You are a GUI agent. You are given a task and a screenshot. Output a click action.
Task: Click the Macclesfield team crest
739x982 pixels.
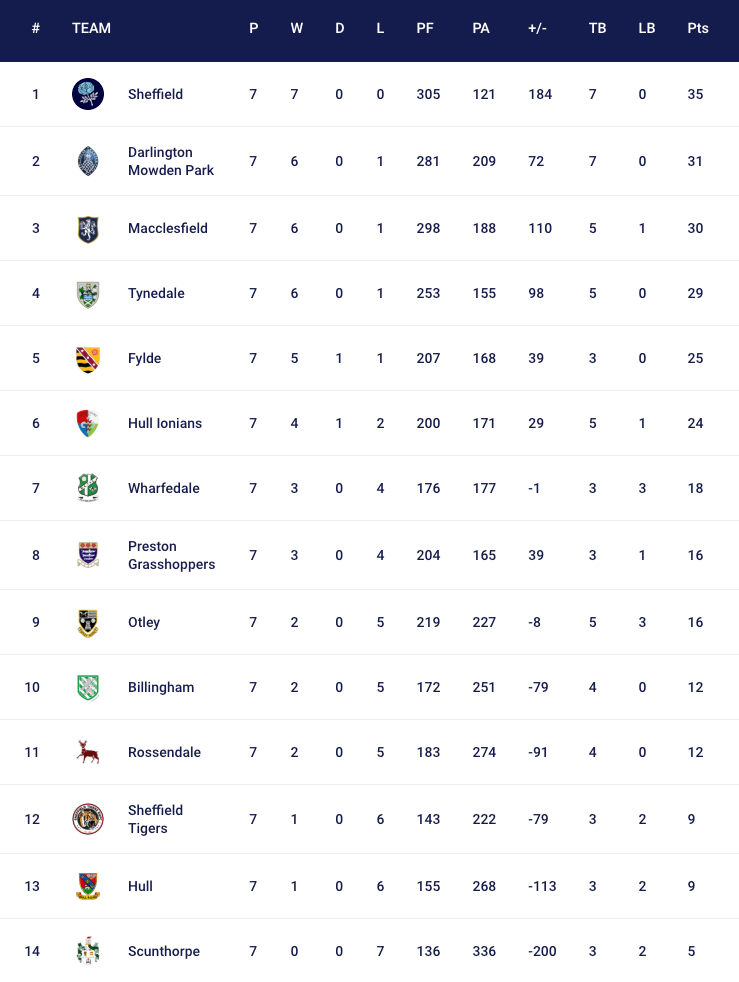click(x=88, y=228)
